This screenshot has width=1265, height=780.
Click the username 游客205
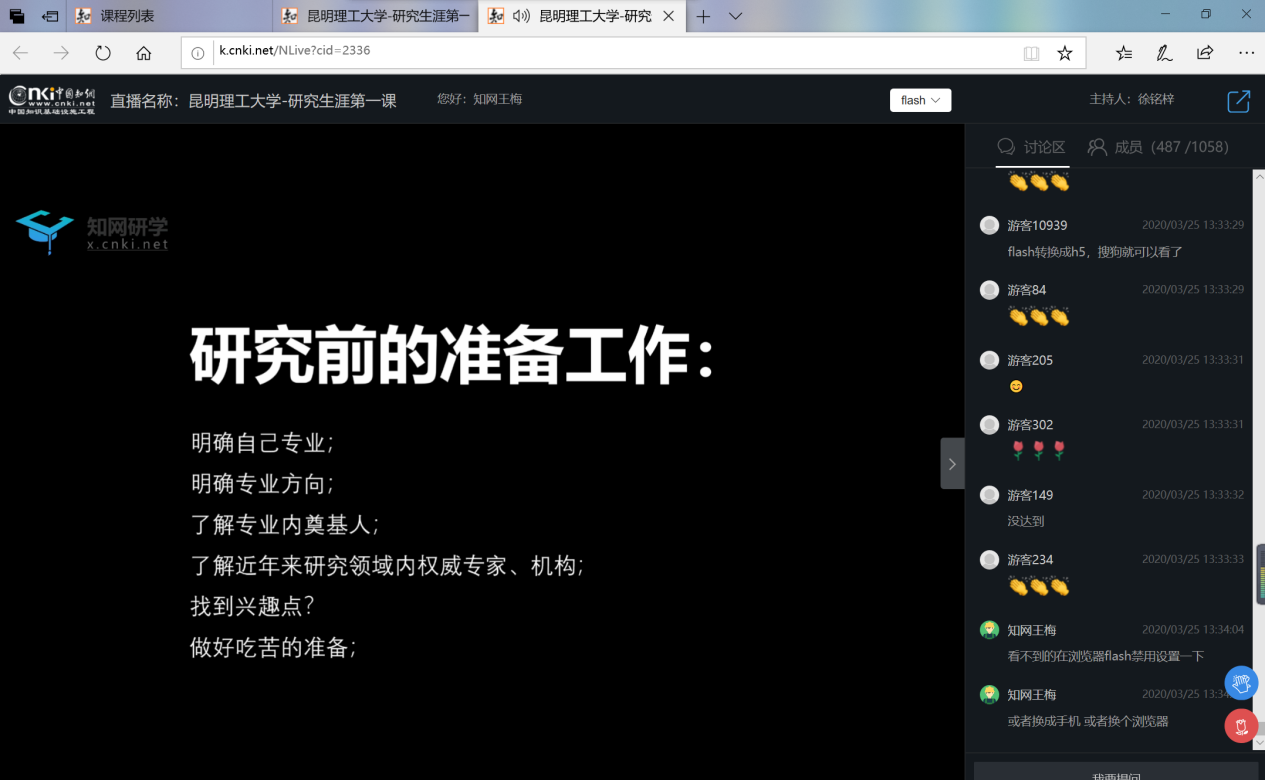(x=1030, y=360)
